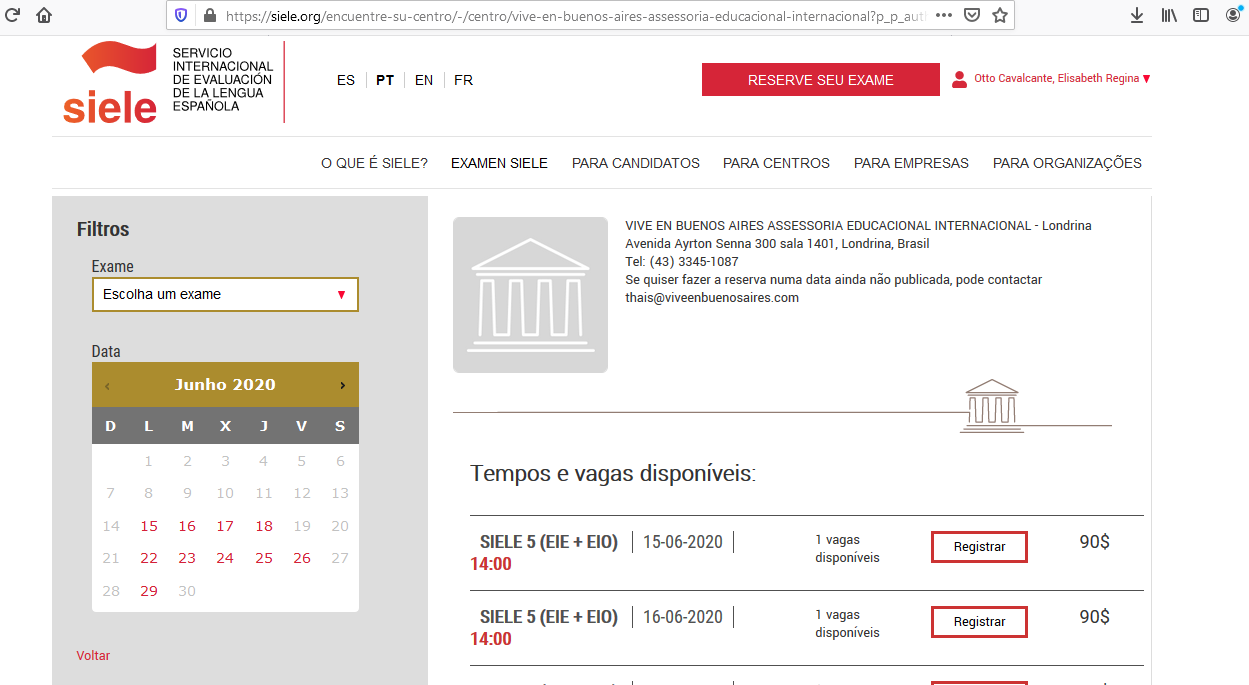Image resolution: width=1249 pixels, height=685 pixels.
Task: Expand the Otto Cavalcante user menu
Action: point(1062,79)
